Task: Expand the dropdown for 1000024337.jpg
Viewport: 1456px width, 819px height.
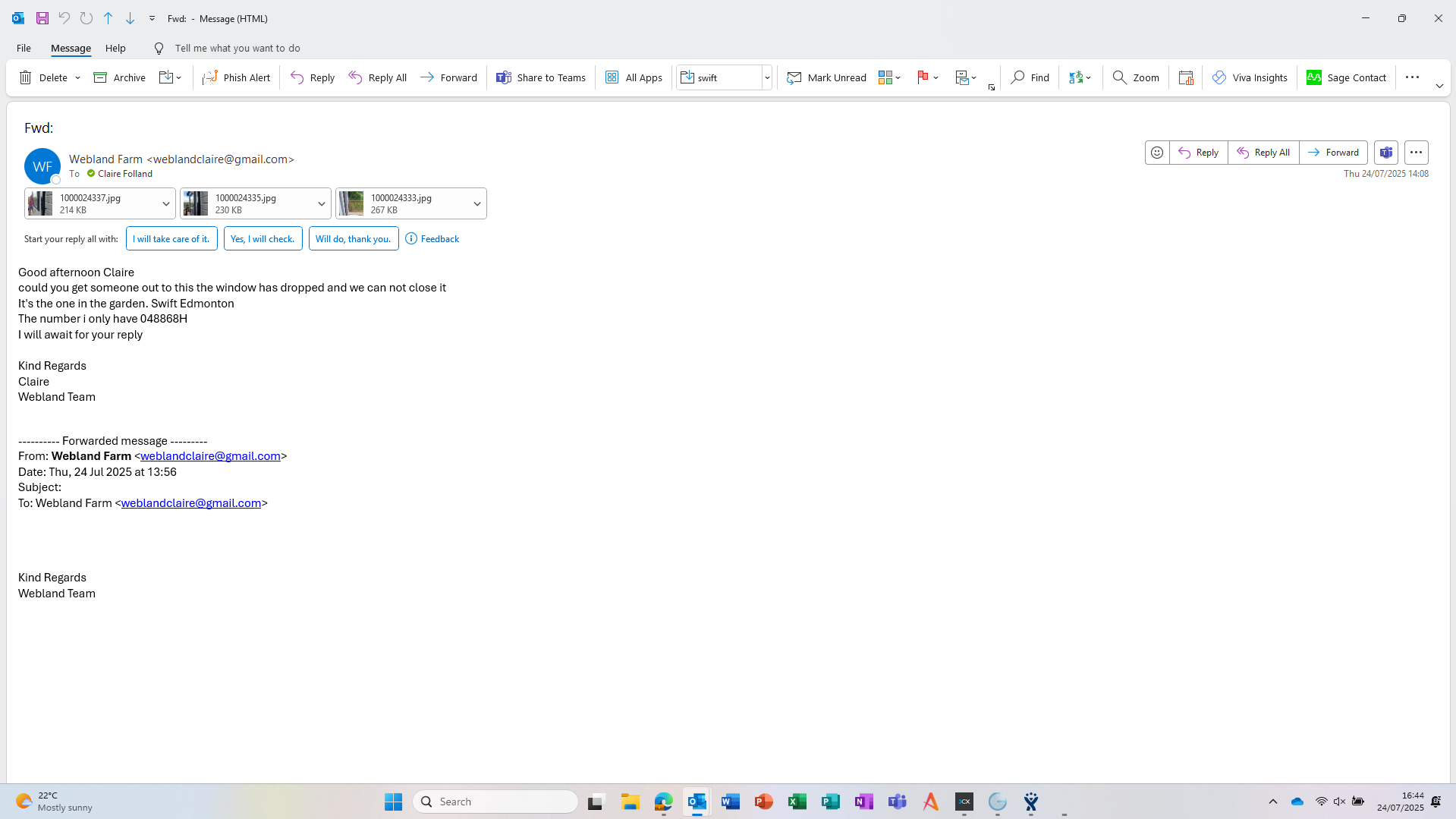Action: pyautogui.click(x=166, y=203)
